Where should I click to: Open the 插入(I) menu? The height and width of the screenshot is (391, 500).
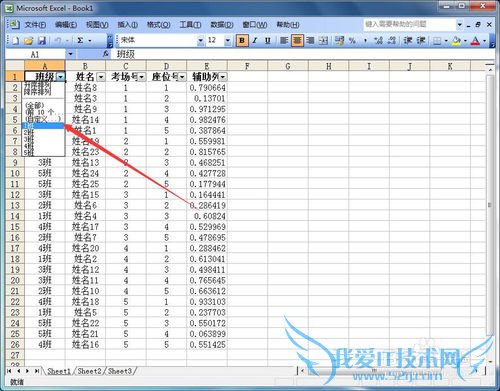[x=128, y=25]
